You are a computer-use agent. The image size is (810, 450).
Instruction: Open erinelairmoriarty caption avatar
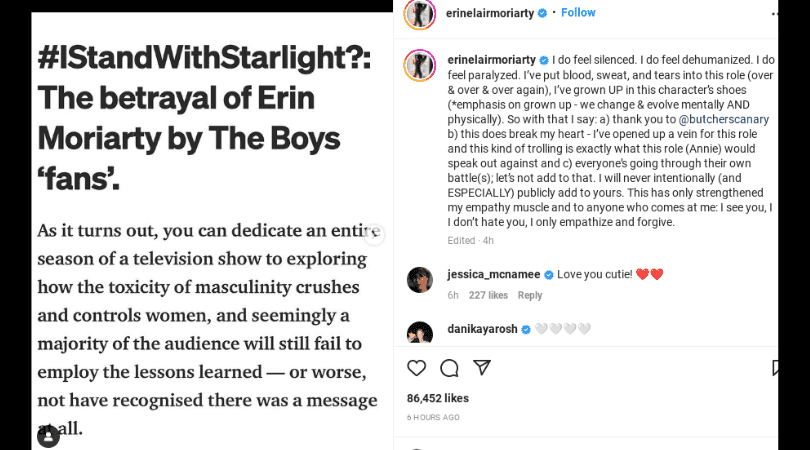[419, 66]
